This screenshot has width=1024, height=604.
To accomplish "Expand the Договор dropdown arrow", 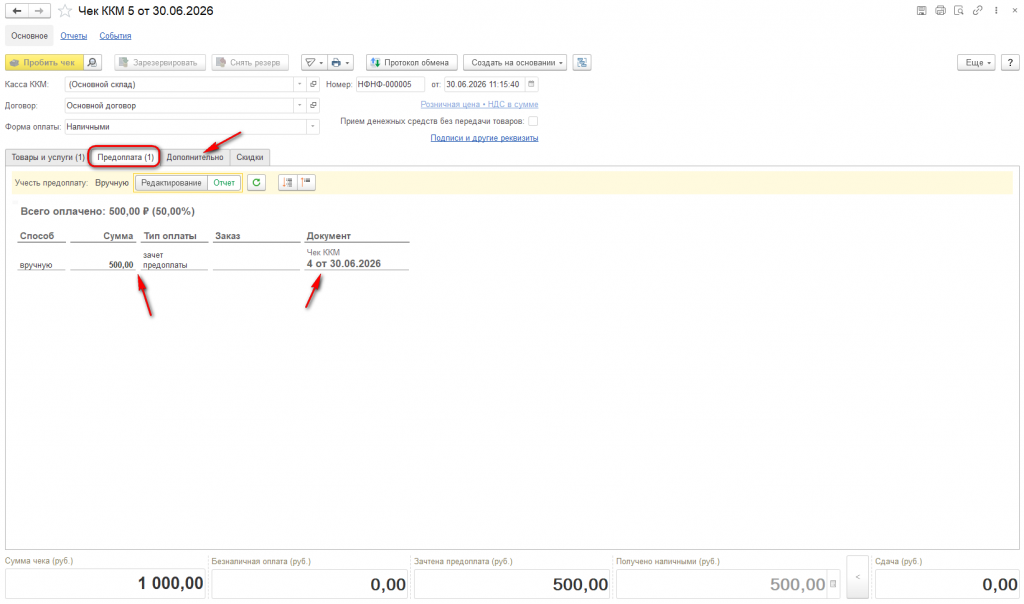I will click(x=300, y=105).
